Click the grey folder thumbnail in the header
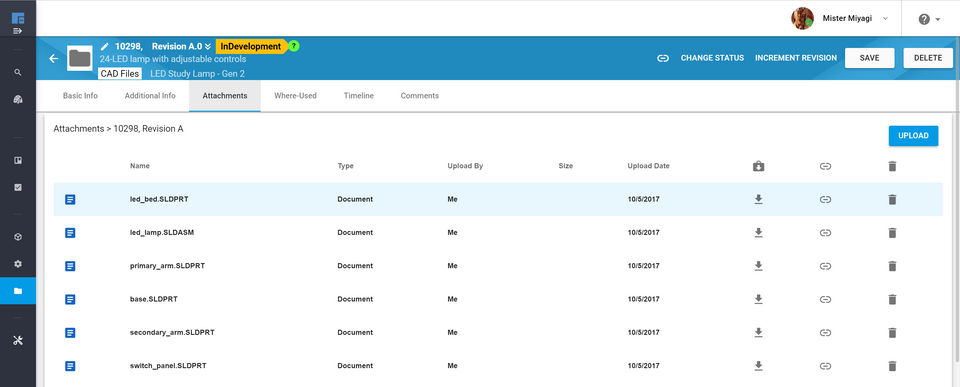This screenshot has width=960, height=387. pos(80,58)
